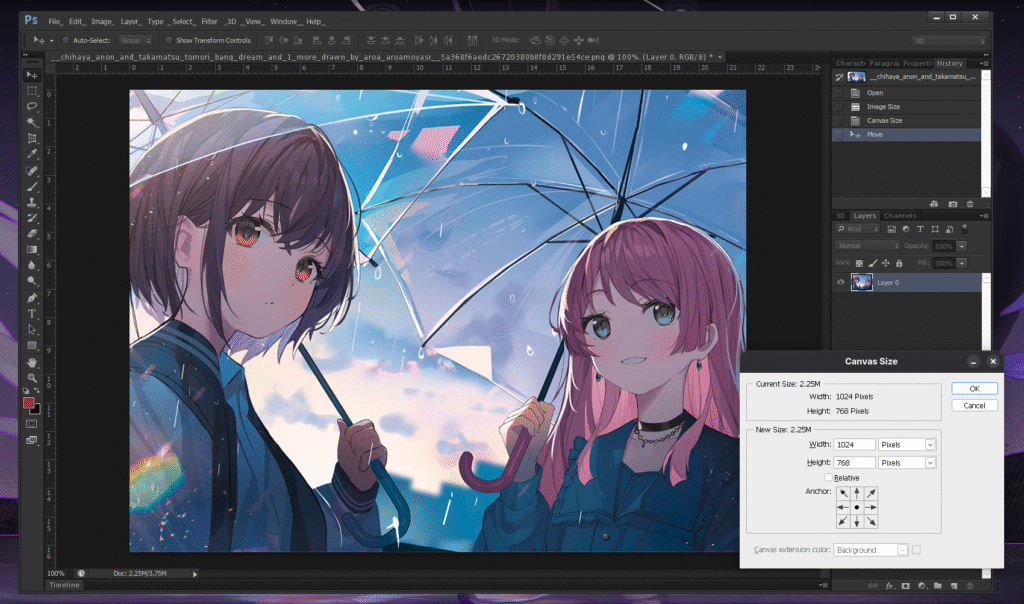Toggle the layer filter switch in Layers
The width and height of the screenshot is (1024, 604).
click(x=965, y=229)
